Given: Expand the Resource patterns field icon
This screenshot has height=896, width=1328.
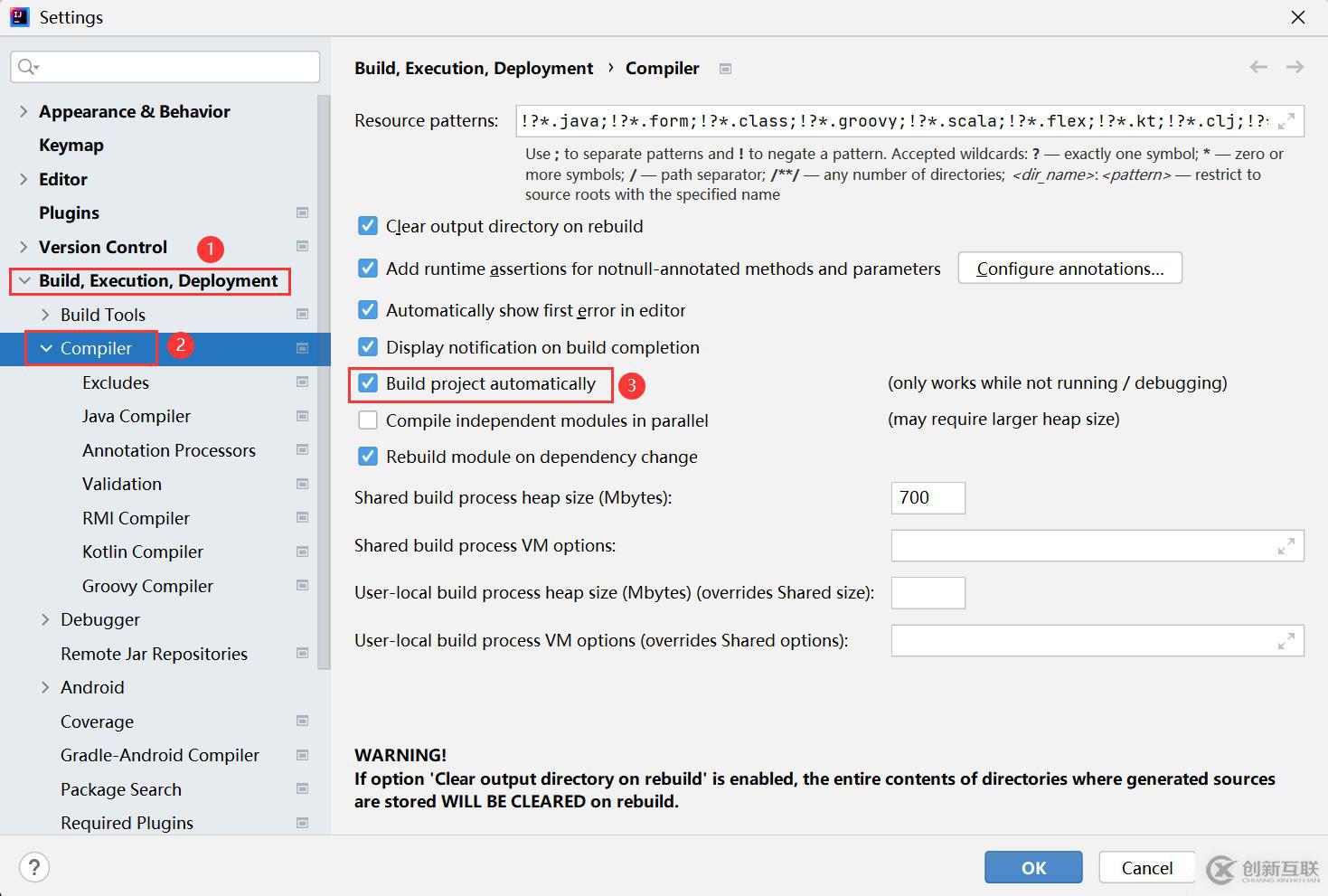Looking at the screenshot, I should tap(1286, 121).
